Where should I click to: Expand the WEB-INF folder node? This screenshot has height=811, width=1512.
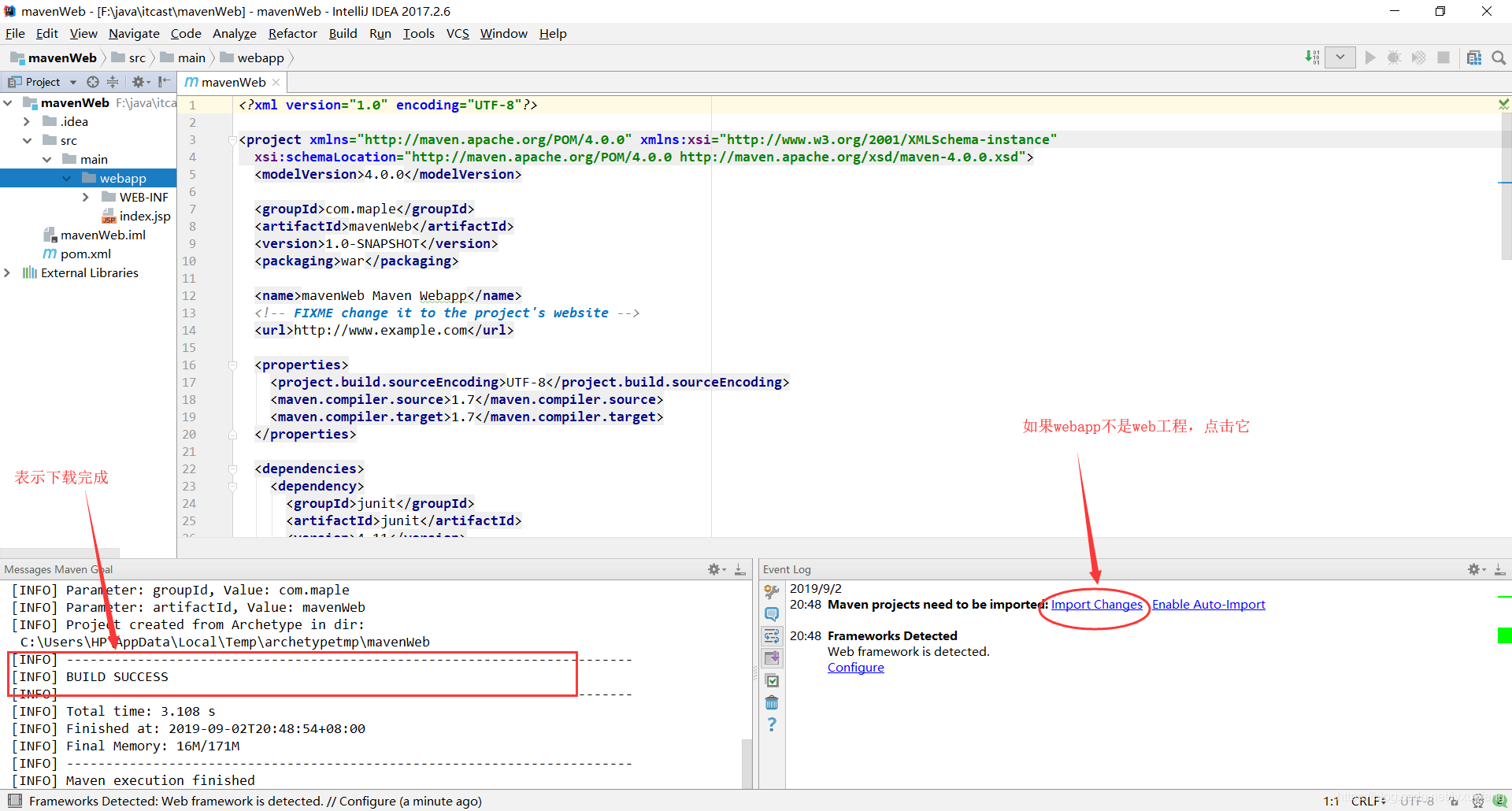(86, 197)
